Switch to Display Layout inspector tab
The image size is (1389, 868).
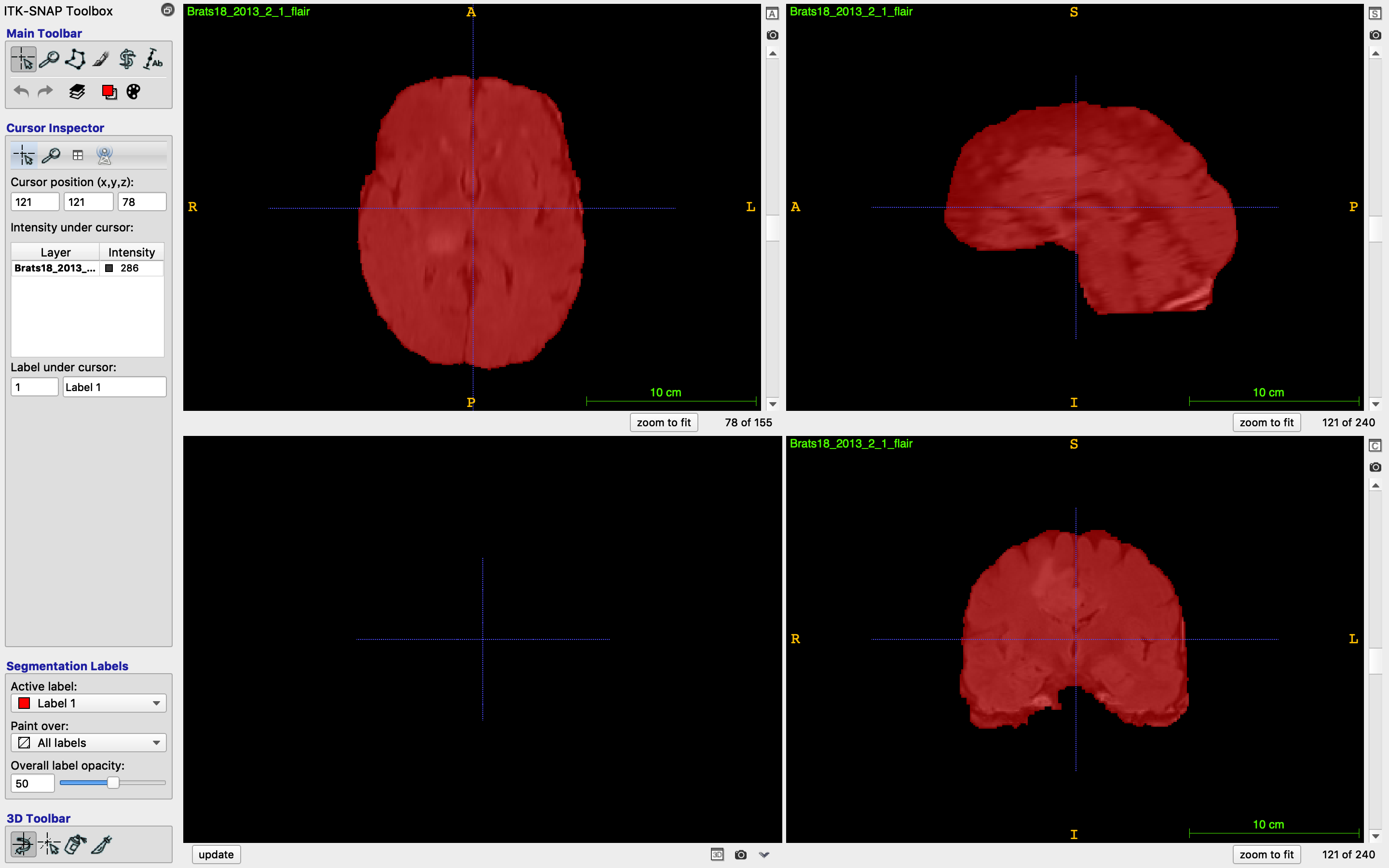point(78,155)
